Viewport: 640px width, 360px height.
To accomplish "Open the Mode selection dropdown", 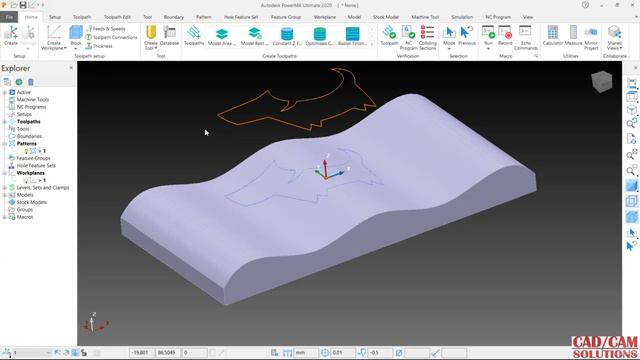I will (449, 49).
